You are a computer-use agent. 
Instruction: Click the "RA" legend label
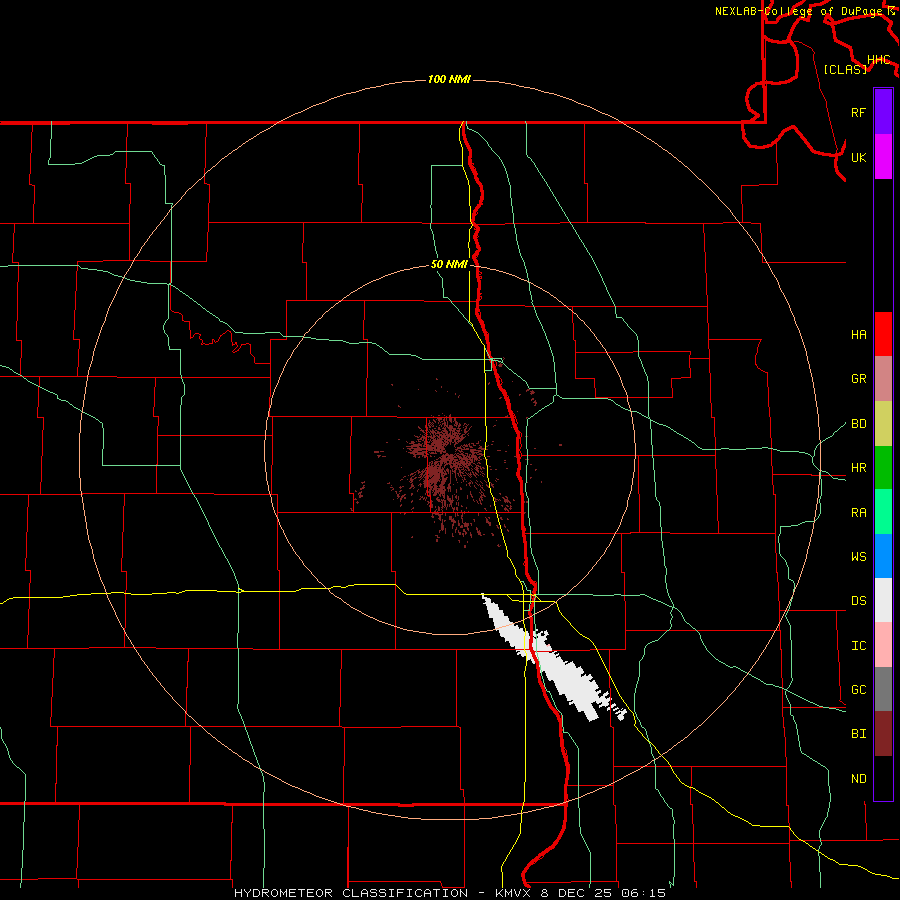[858, 513]
